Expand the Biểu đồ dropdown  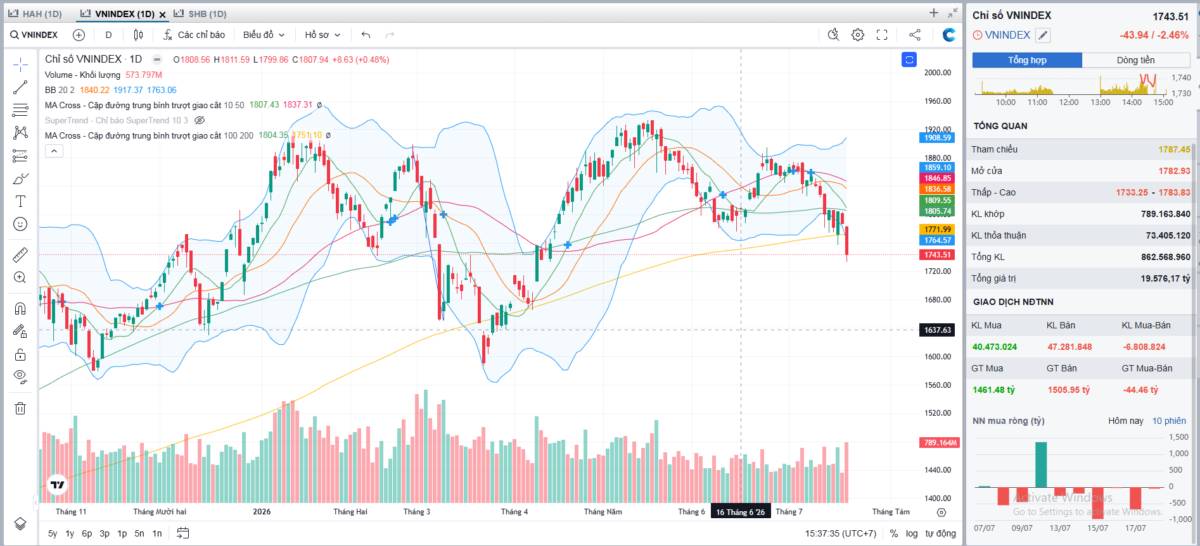[x=264, y=34]
